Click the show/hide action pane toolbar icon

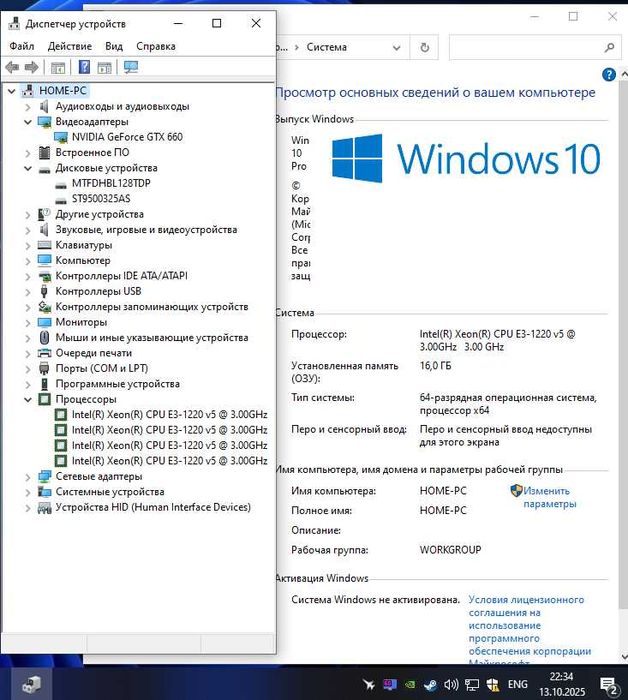104,68
